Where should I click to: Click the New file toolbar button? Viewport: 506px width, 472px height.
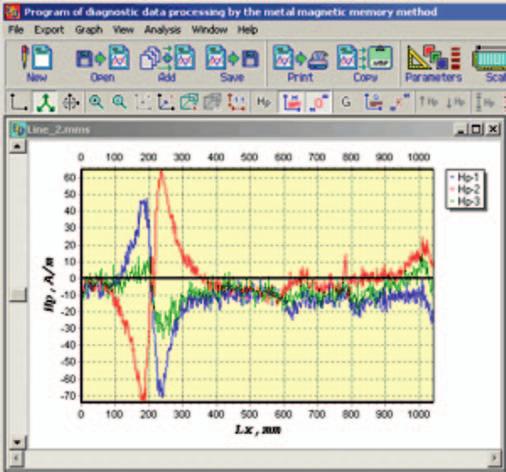37,63
